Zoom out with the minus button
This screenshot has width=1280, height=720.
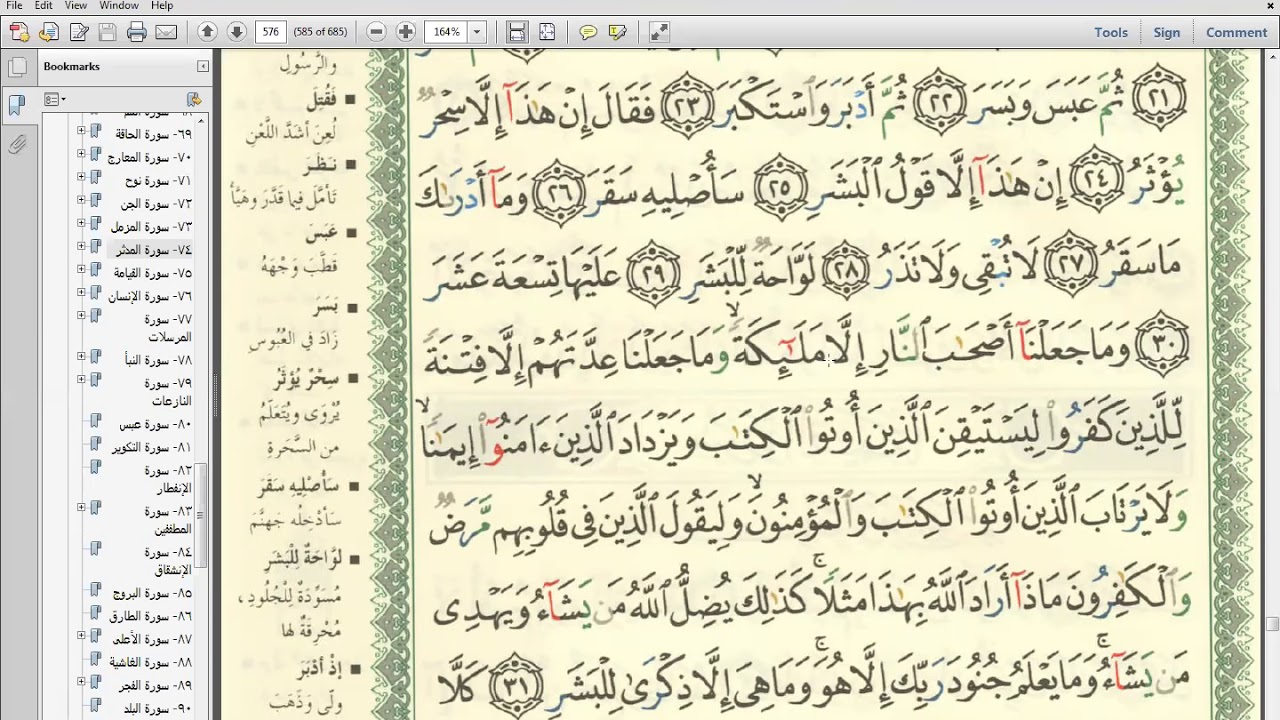coord(376,32)
